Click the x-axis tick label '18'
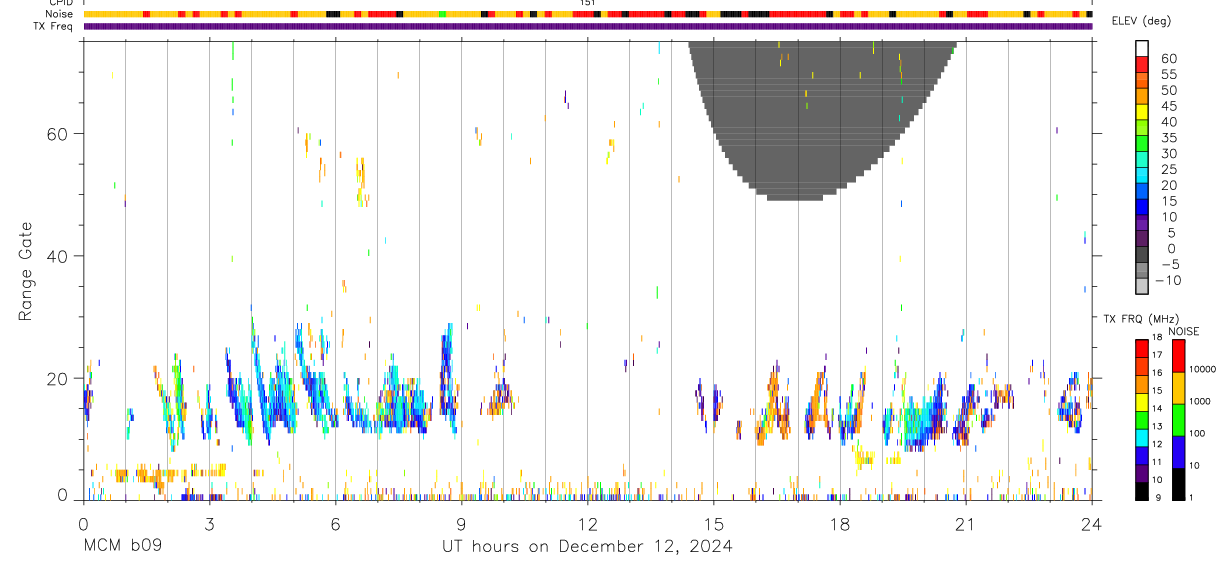The image size is (1228, 567). coord(840,523)
